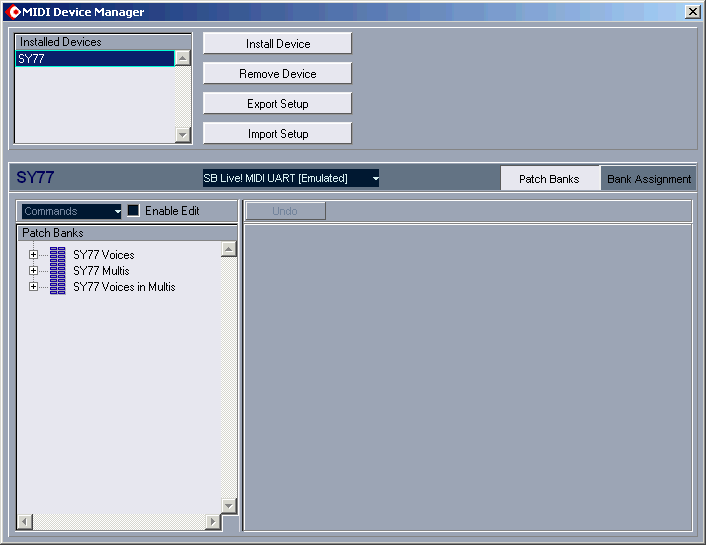Click the Installed Devices list header

[x=103, y=42]
